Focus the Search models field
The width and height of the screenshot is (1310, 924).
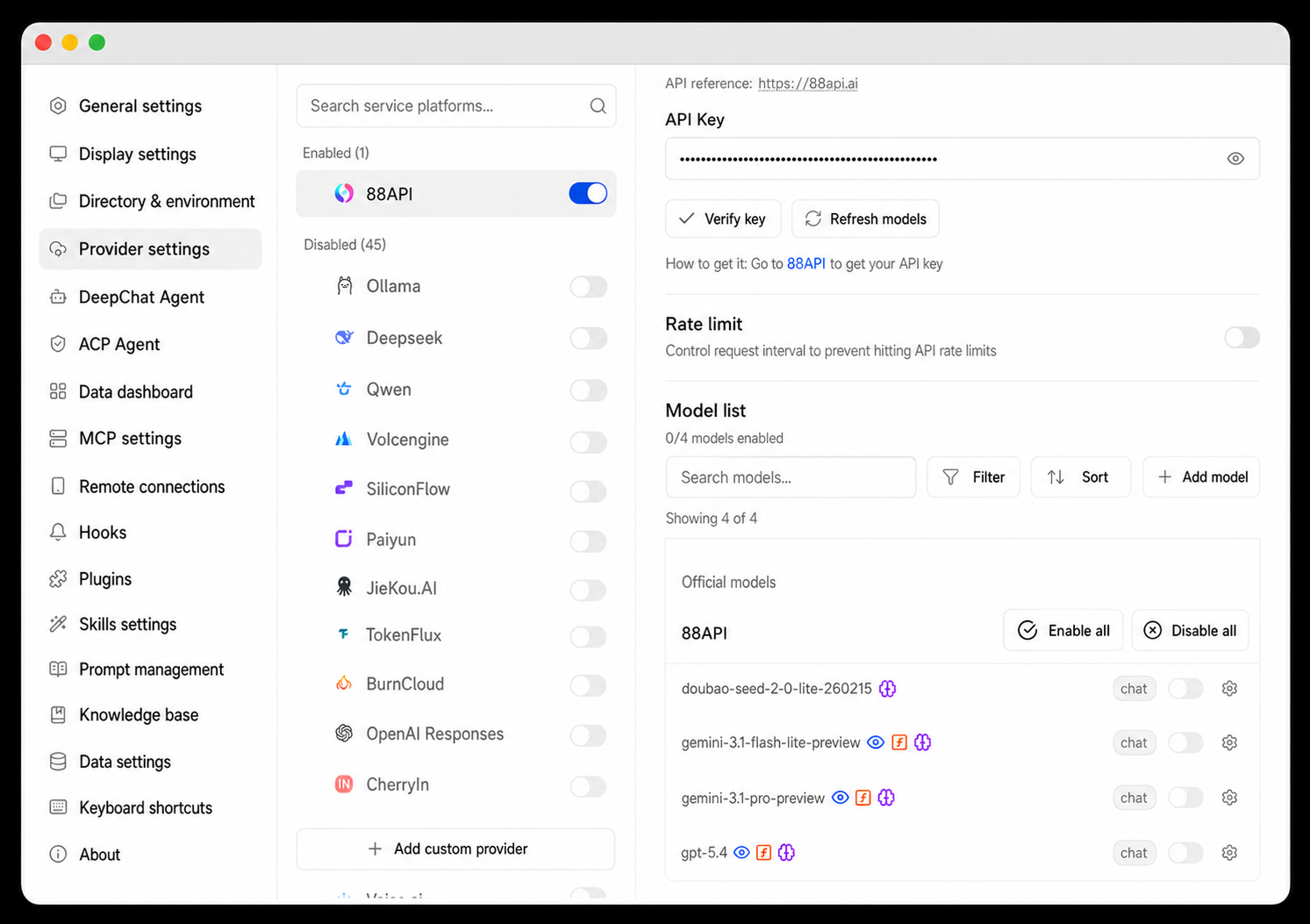click(x=791, y=477)
